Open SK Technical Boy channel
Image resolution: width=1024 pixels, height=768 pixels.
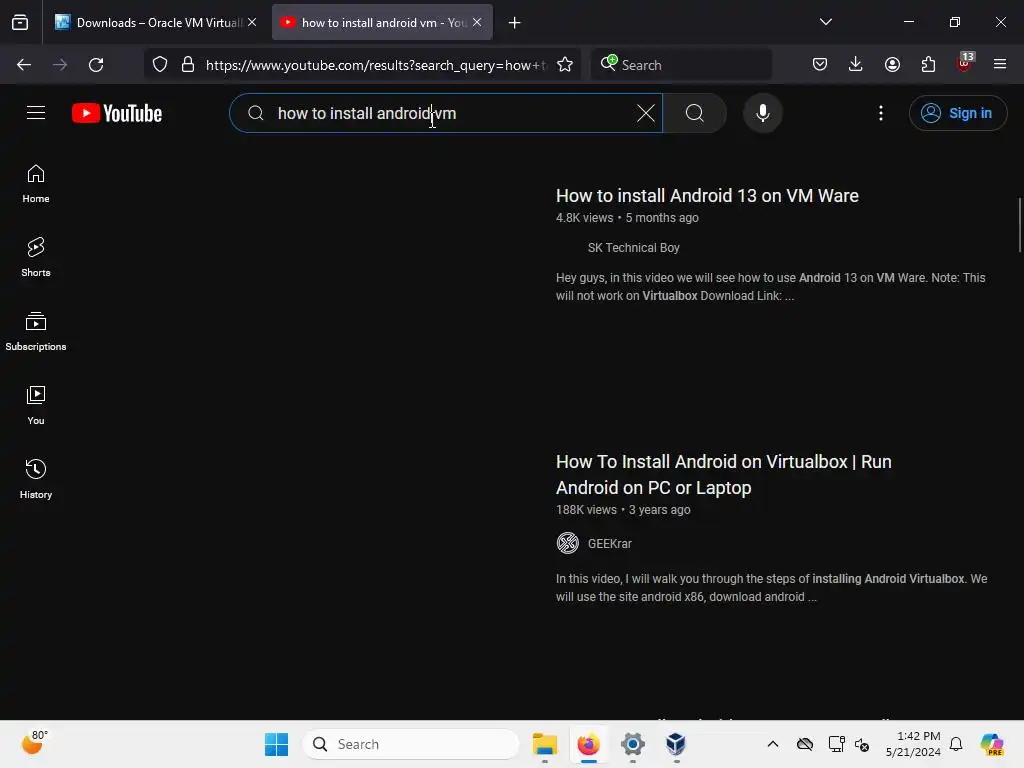633,248
